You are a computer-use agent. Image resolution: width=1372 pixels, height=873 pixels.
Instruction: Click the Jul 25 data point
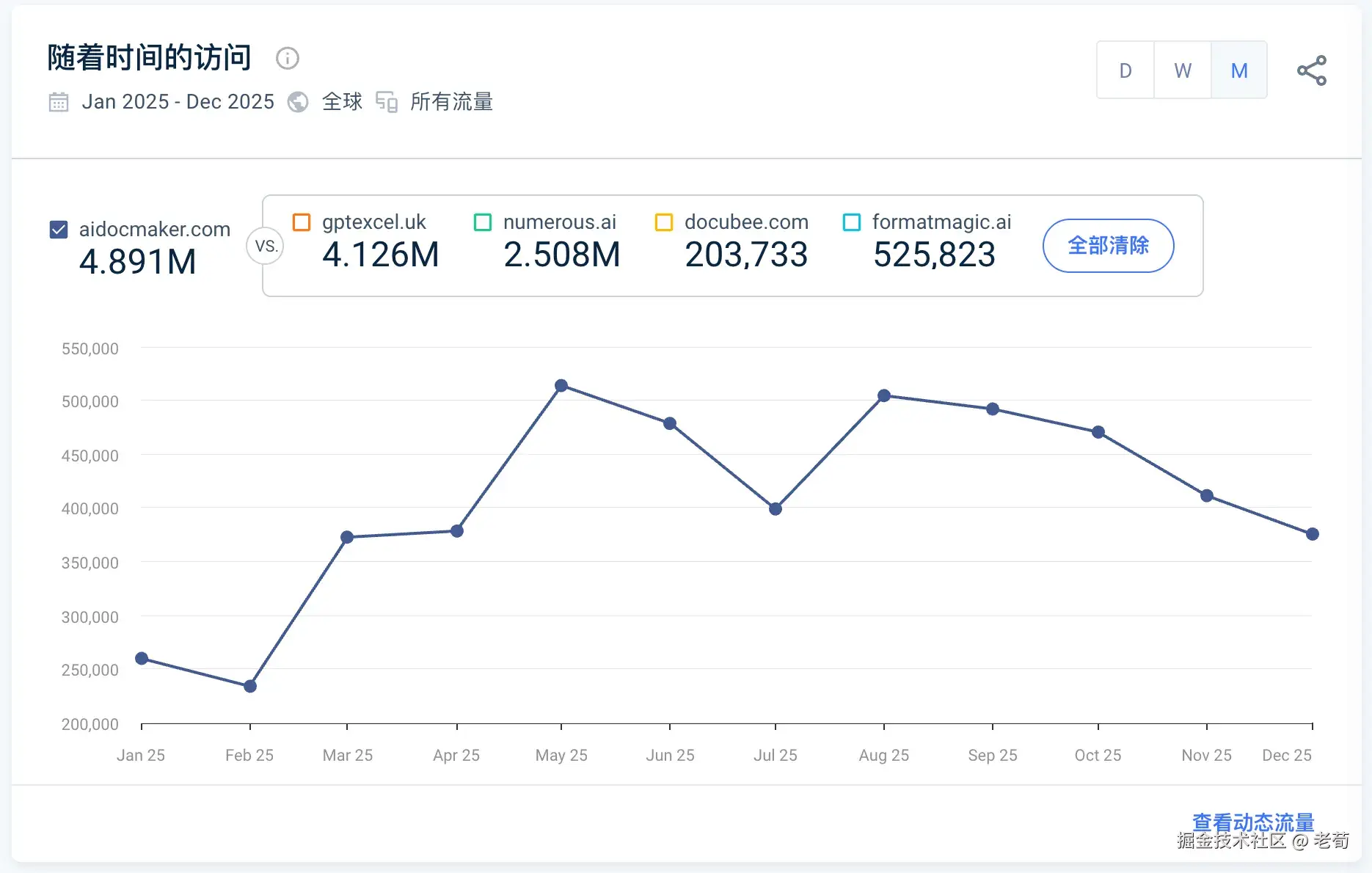[776, 509]
